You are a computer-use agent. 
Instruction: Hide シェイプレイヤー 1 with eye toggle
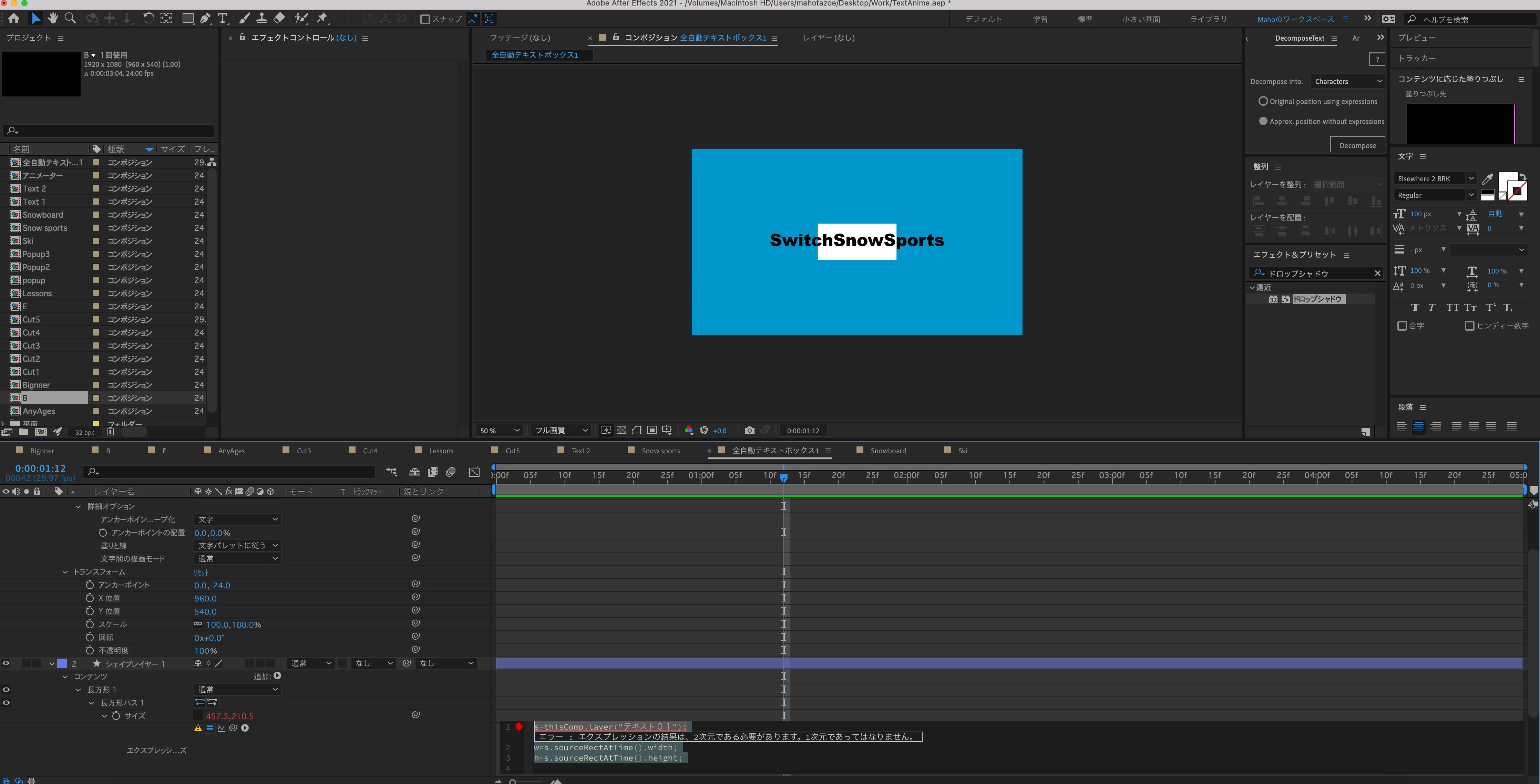click(7, 663)
